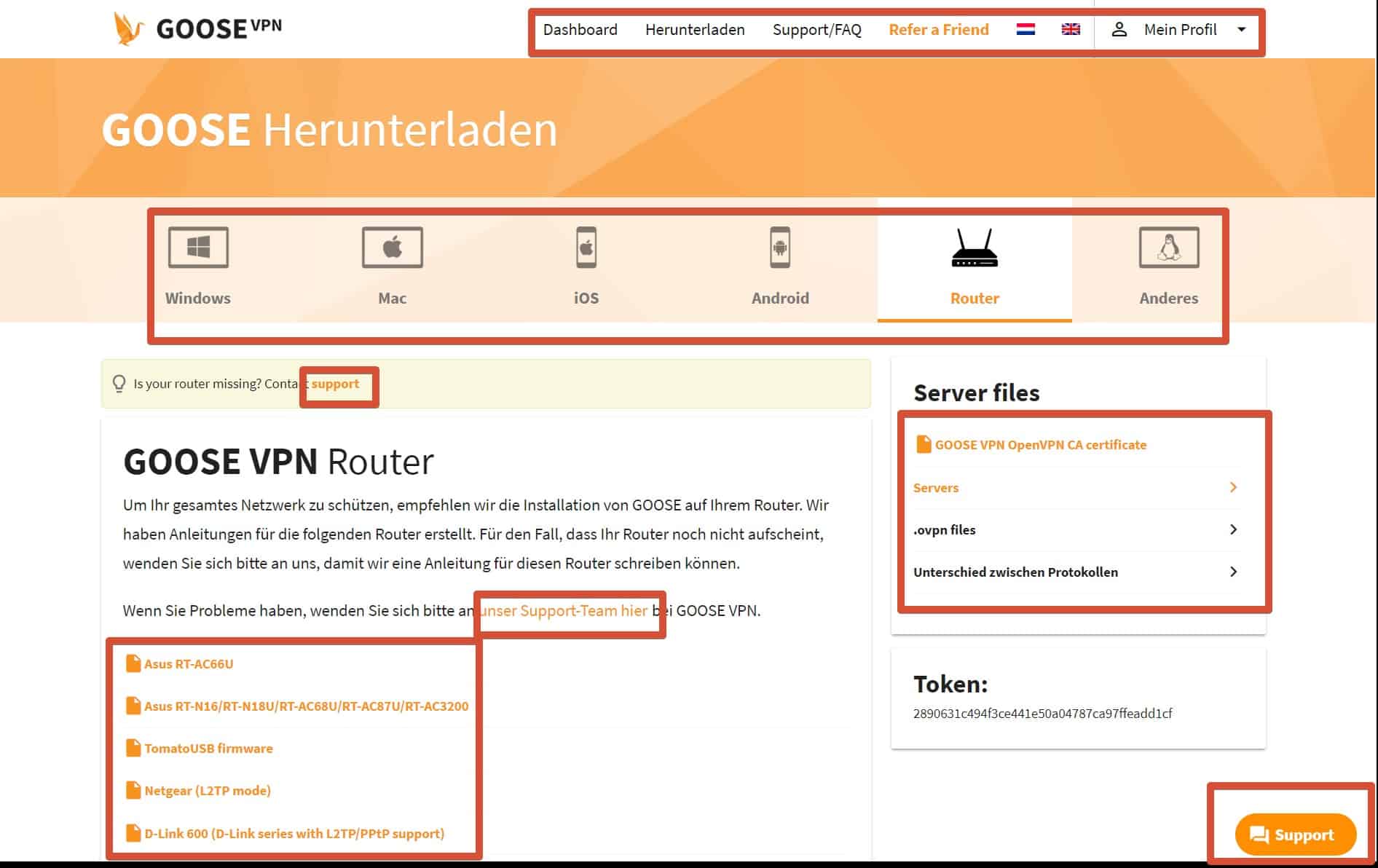This screenshot has width=1378, height=868.
Task: Click the token value text
Action: click(1042, 714)
